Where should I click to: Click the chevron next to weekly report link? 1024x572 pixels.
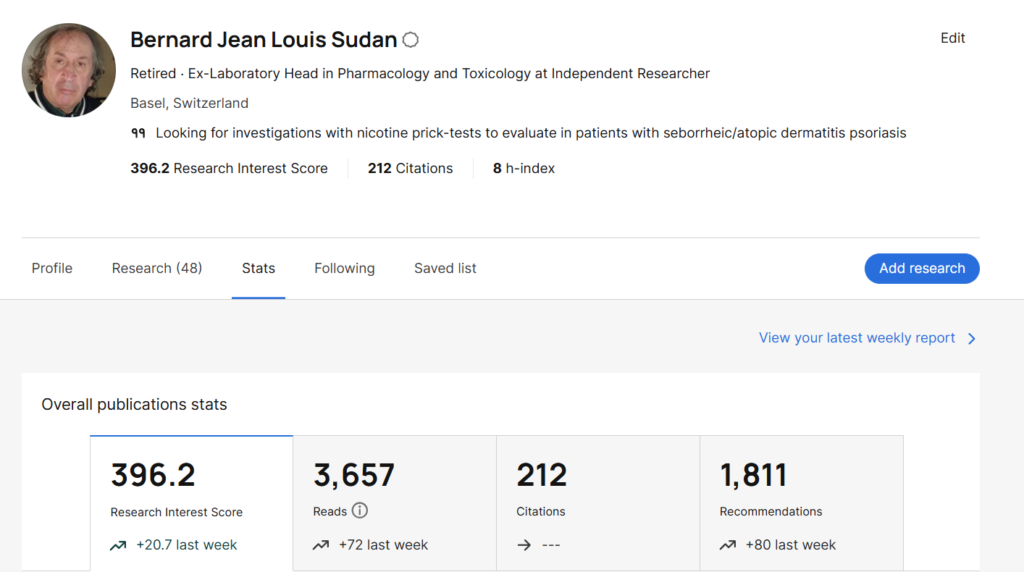[971, 339]
